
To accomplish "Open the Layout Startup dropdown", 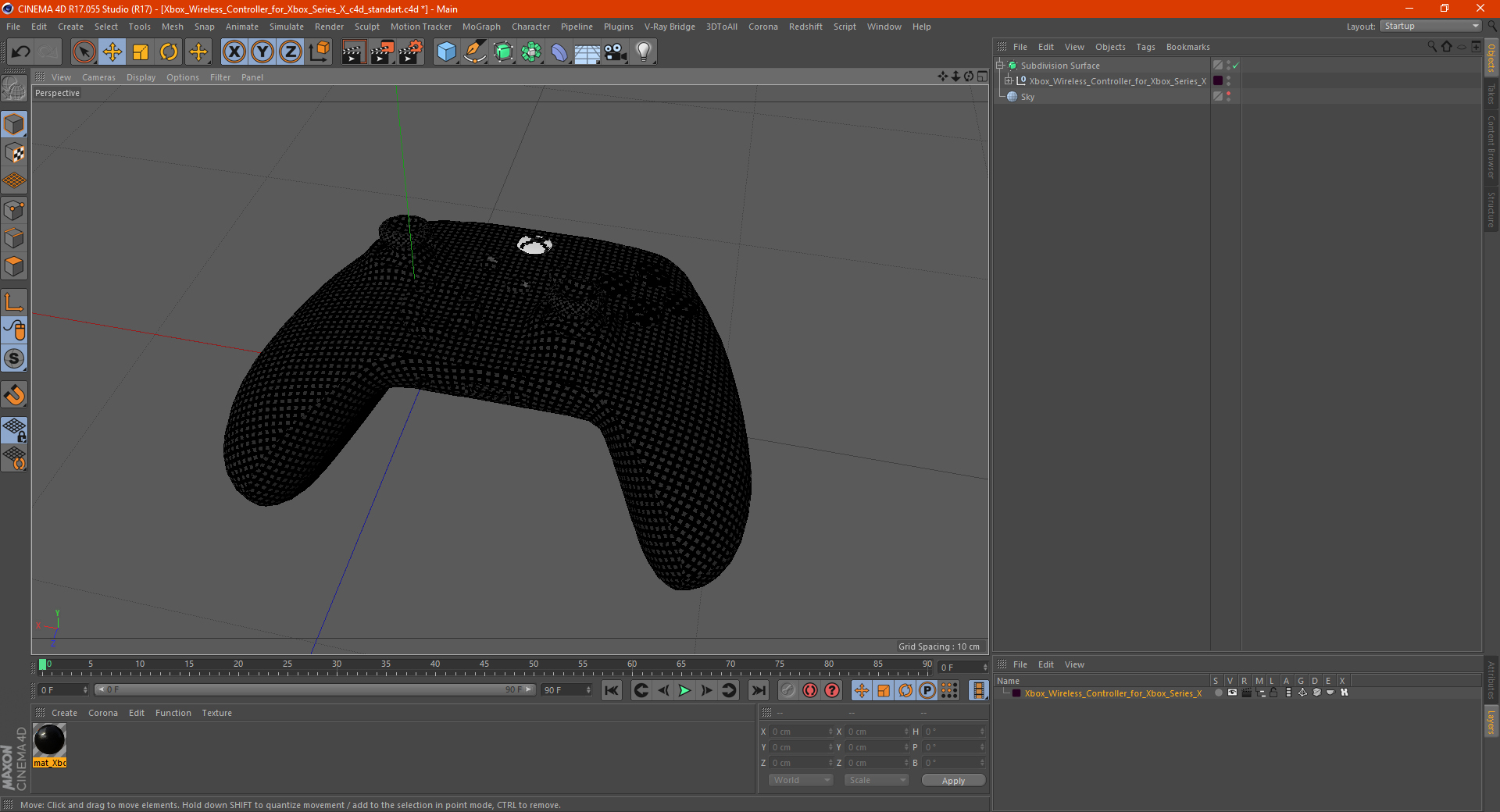I will 1430,27.
